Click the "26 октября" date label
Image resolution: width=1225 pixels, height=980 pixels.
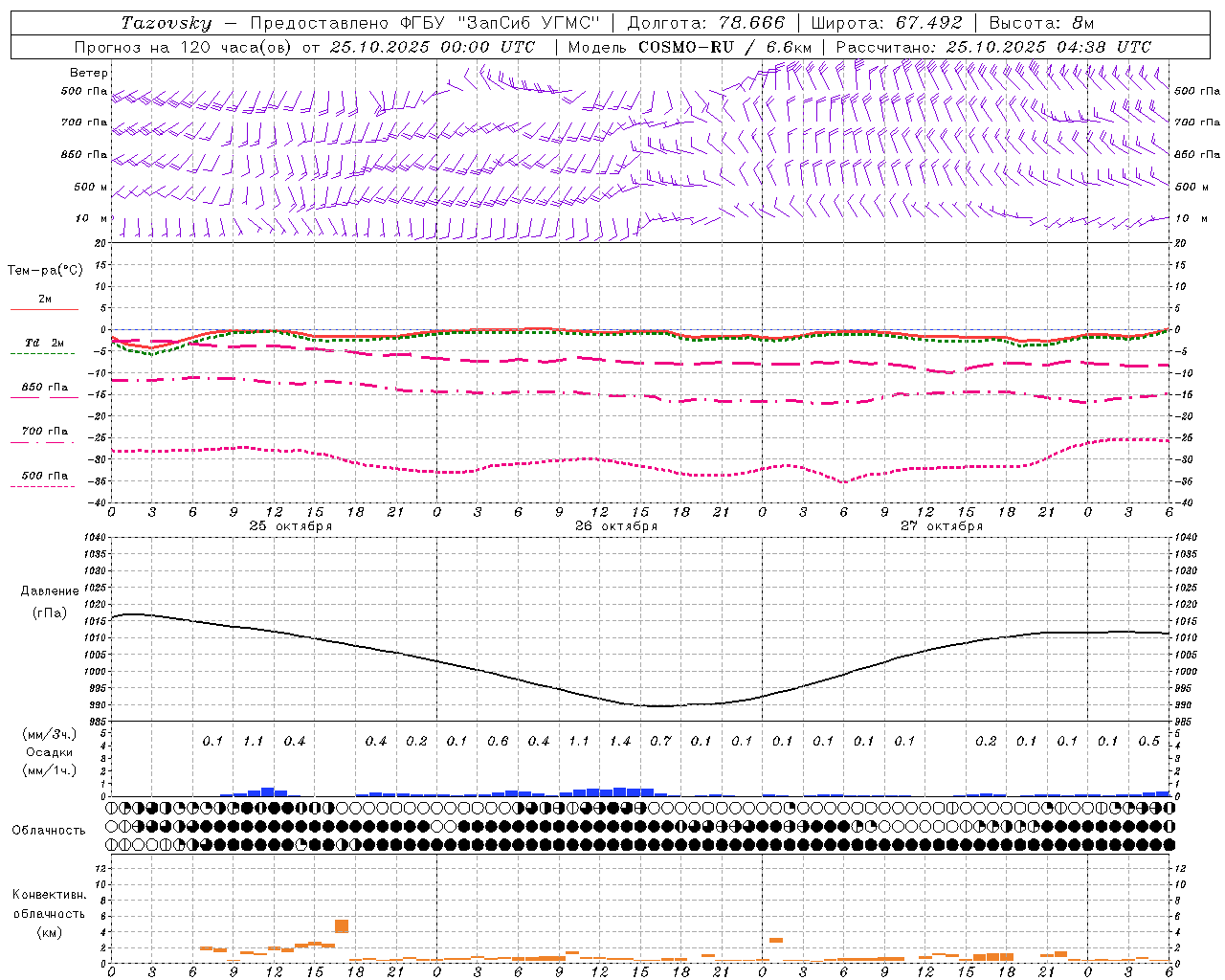pyautogui.click(x=616, y=526)
